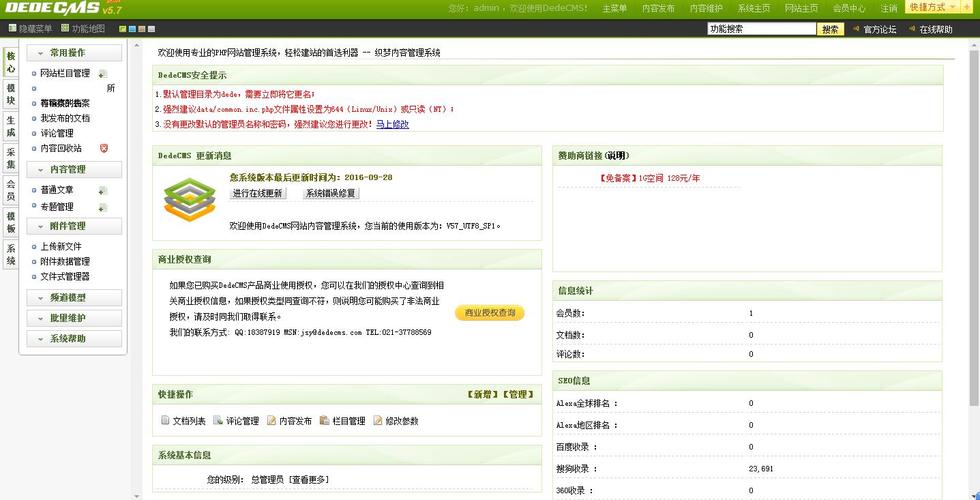Click the add icon next to 网站栏目管理
The image size is (980, 500).
[x=102, y=74]
